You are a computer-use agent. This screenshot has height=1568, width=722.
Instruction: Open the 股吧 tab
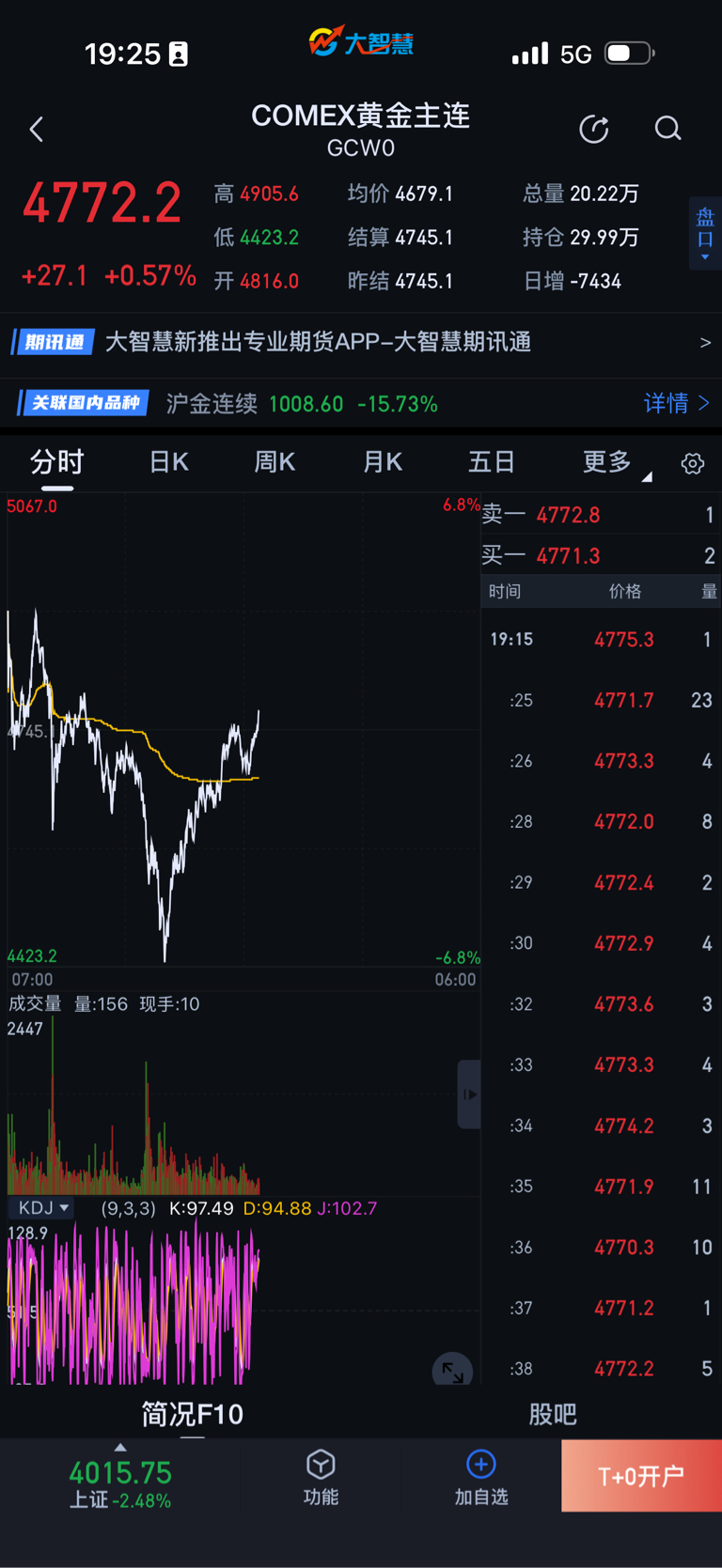[553, 1414]
